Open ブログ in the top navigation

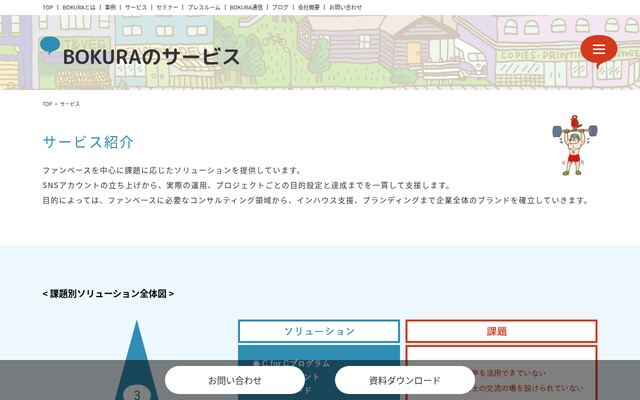pyautogui.click(x=280, y=7)
